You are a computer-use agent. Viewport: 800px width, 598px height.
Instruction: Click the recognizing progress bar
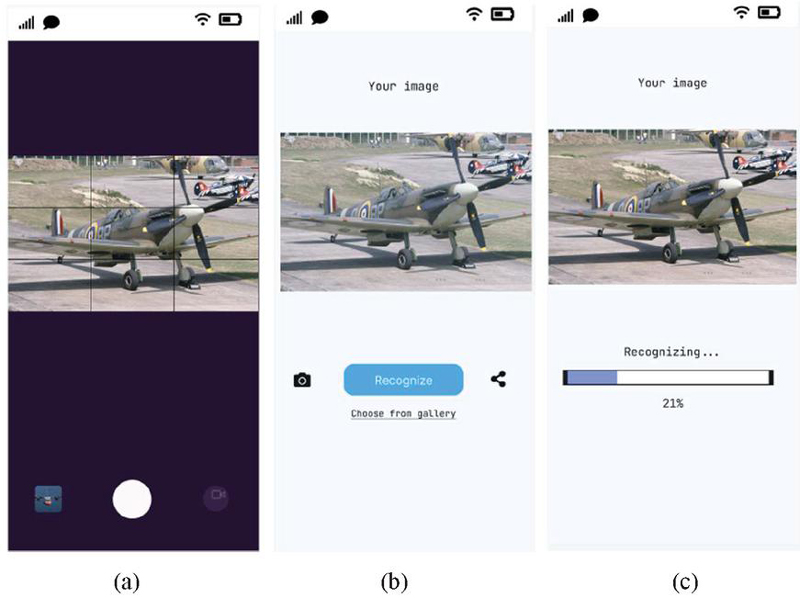668,378
